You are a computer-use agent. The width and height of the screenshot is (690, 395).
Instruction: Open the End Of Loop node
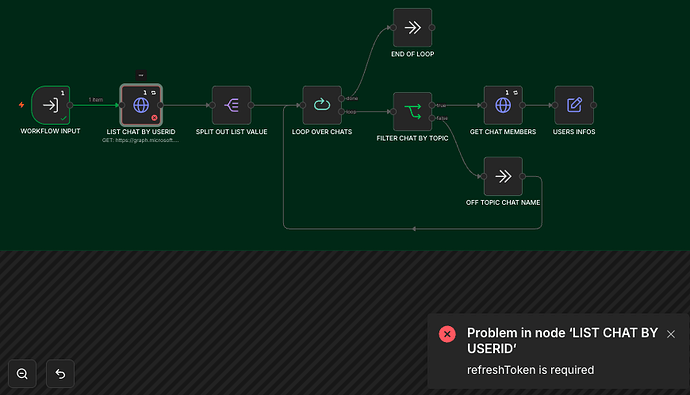point(413,27)
